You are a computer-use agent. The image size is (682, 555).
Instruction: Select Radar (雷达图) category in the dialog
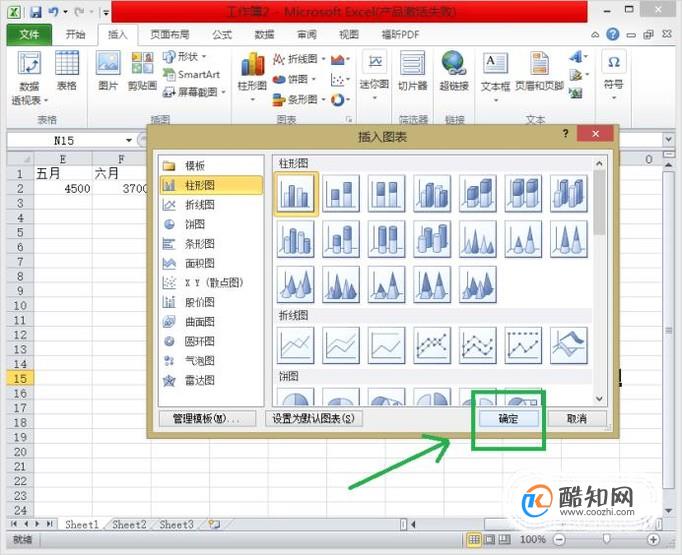[x=211, y=381]
